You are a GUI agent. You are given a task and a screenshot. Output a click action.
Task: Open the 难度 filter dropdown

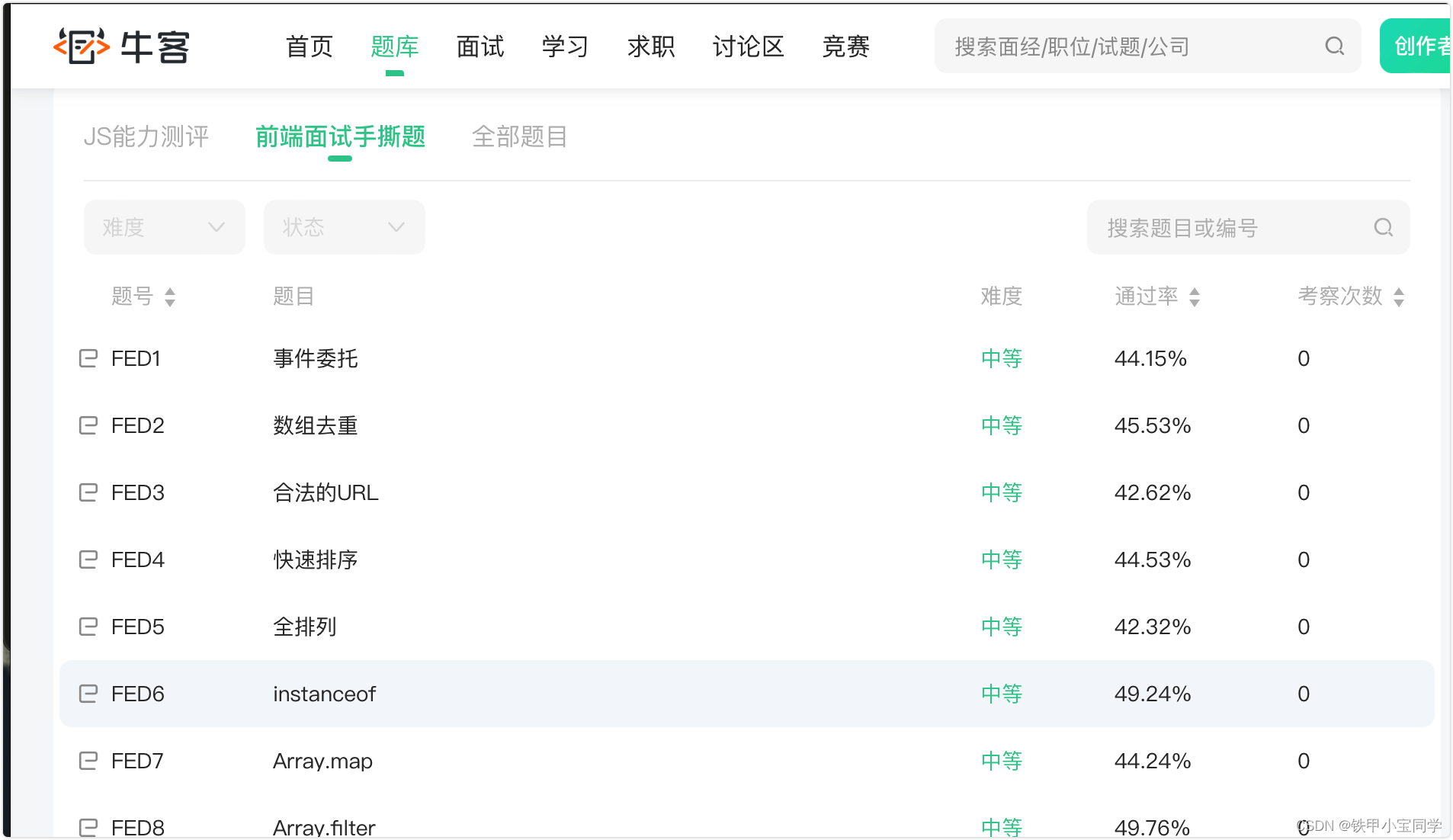point(165,227)
